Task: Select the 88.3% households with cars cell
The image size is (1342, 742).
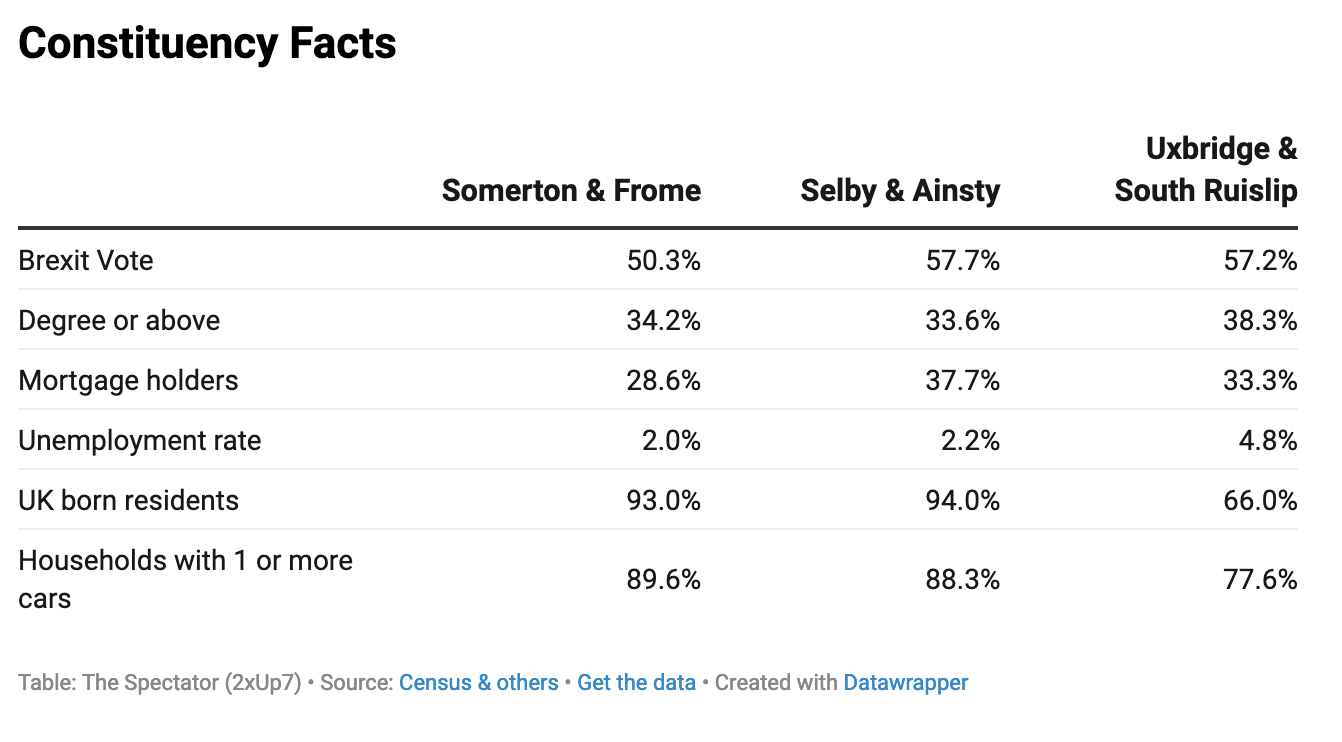Action: pyautogui.click(x=963, y=580)
